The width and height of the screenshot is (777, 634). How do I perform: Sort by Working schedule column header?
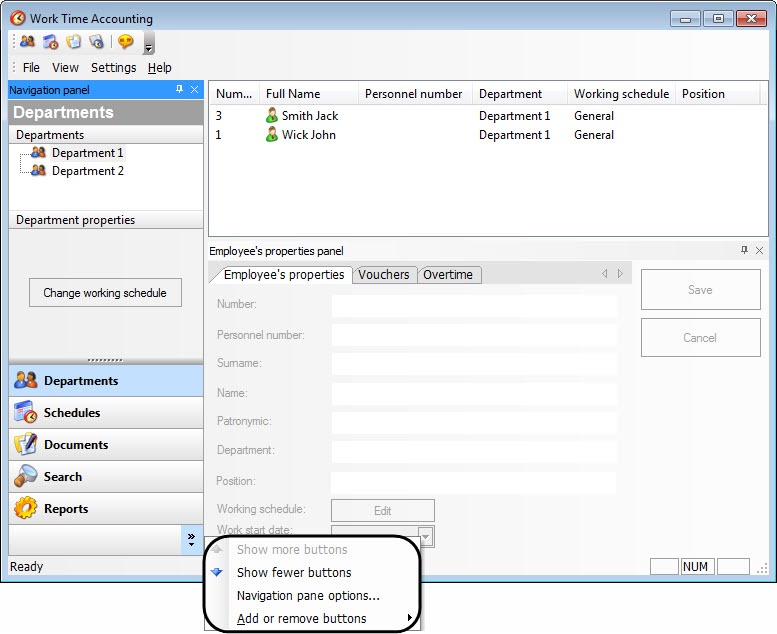[621, 94]
